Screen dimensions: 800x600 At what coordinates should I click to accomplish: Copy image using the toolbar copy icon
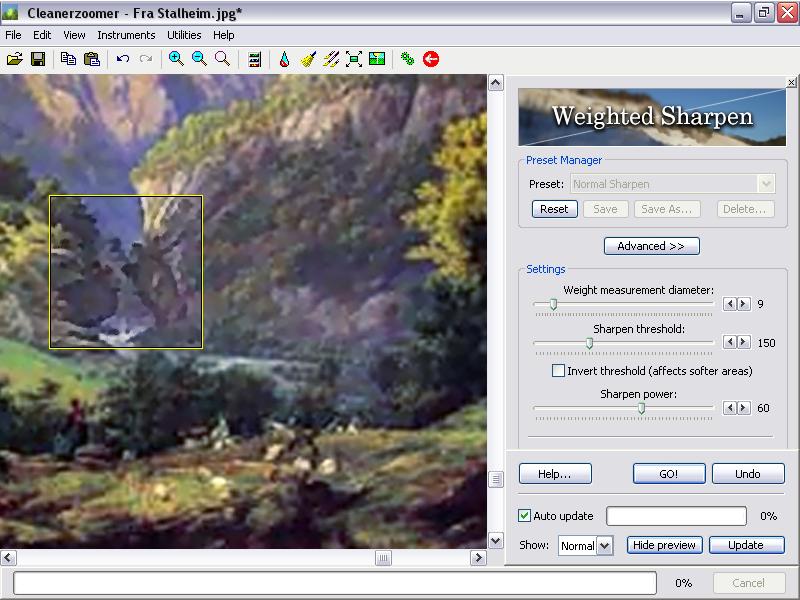click(x=68, y=59)
